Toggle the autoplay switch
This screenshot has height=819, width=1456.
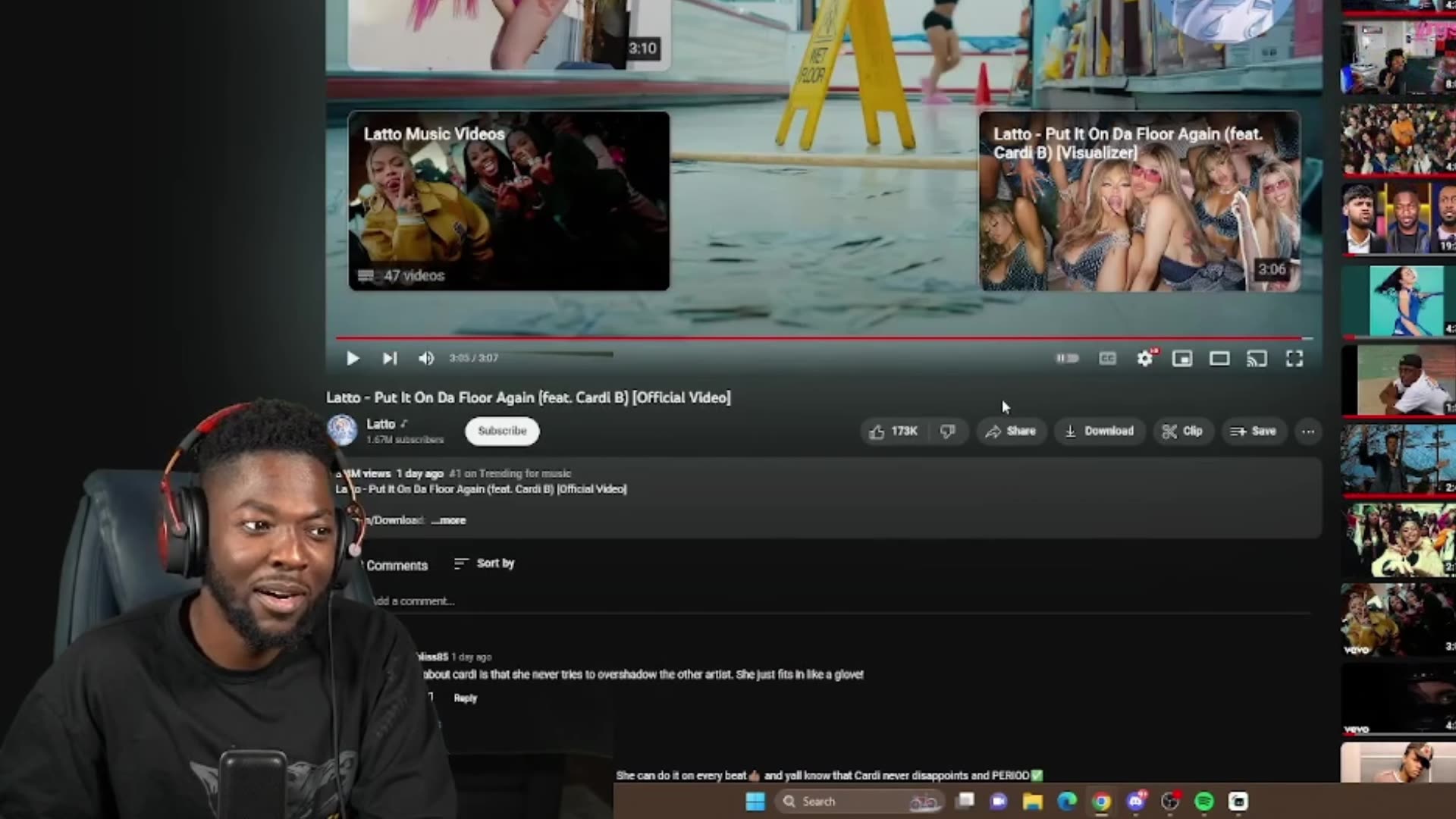[1068, 358]
